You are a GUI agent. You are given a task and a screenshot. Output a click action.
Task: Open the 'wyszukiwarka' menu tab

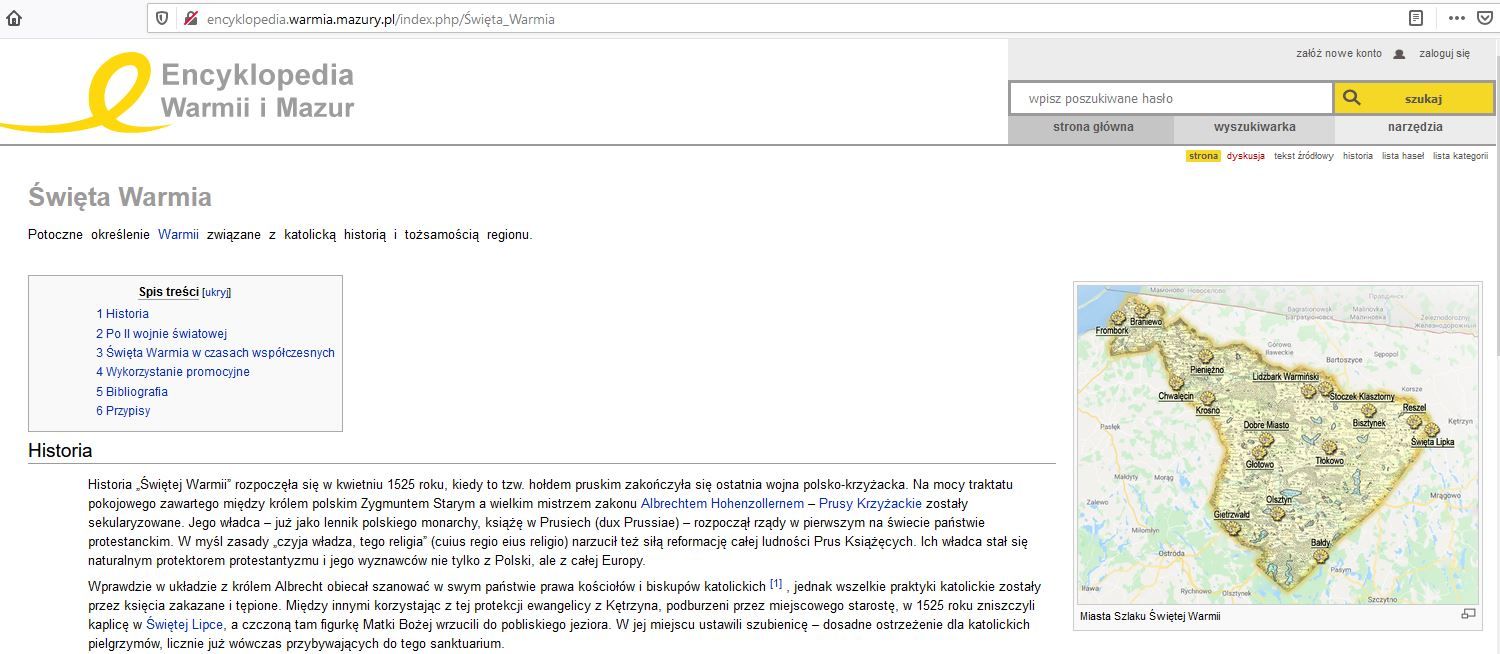(x=1254, y=127)
